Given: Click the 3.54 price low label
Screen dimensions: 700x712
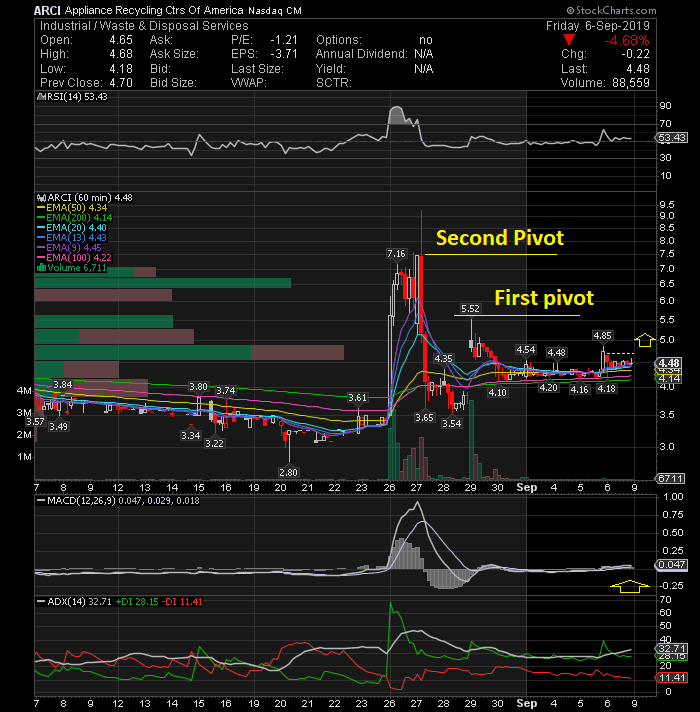Looking at the screenshot, I should click(452, 424).
